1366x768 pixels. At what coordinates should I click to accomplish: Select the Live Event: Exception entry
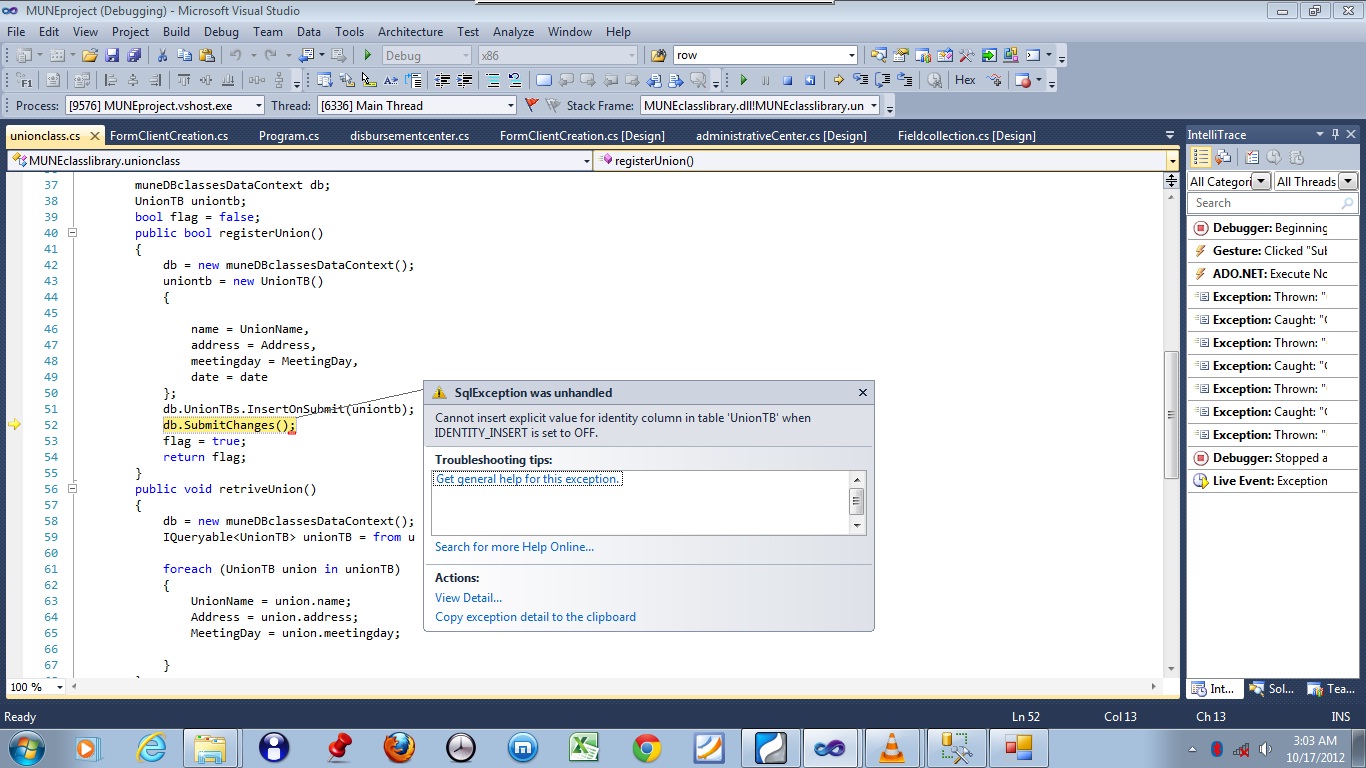(x=1273, y=481)
